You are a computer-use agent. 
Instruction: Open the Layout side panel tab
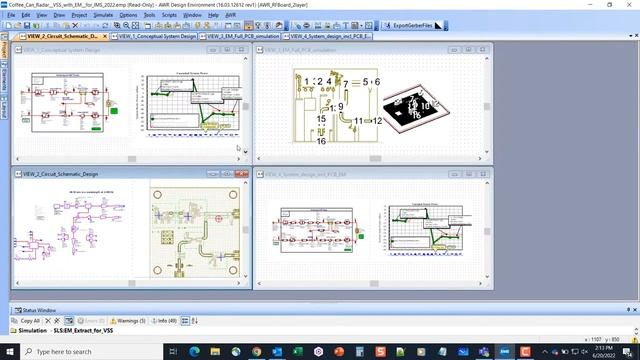click(x=4, y=107)
